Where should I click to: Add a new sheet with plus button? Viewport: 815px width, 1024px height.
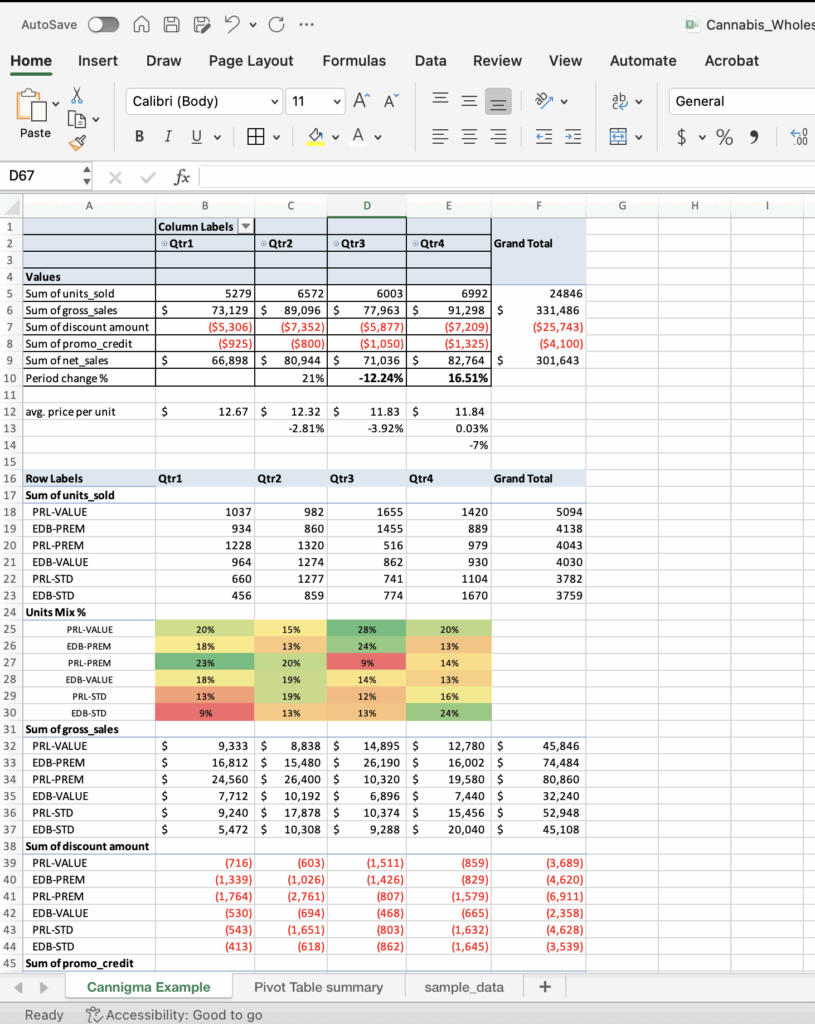tap(544, 987)
